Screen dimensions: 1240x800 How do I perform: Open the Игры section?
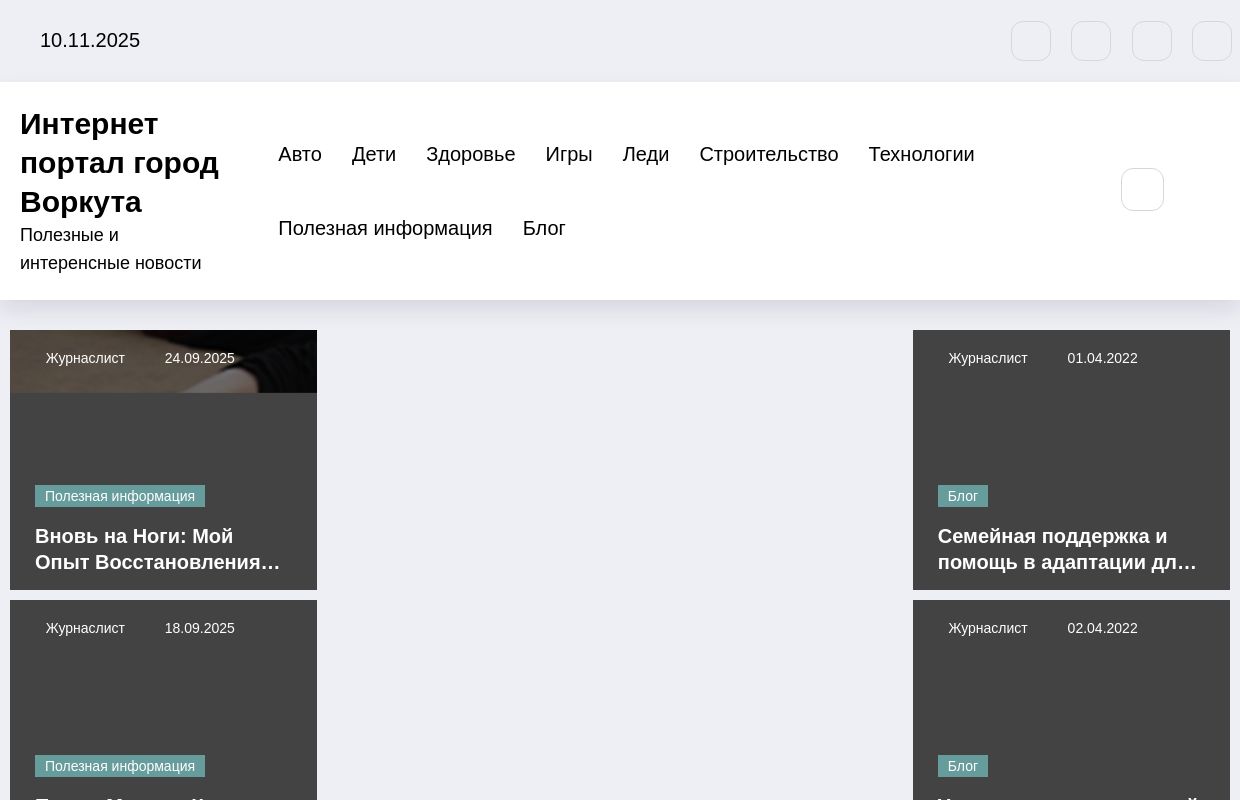(x=569, y=154)
